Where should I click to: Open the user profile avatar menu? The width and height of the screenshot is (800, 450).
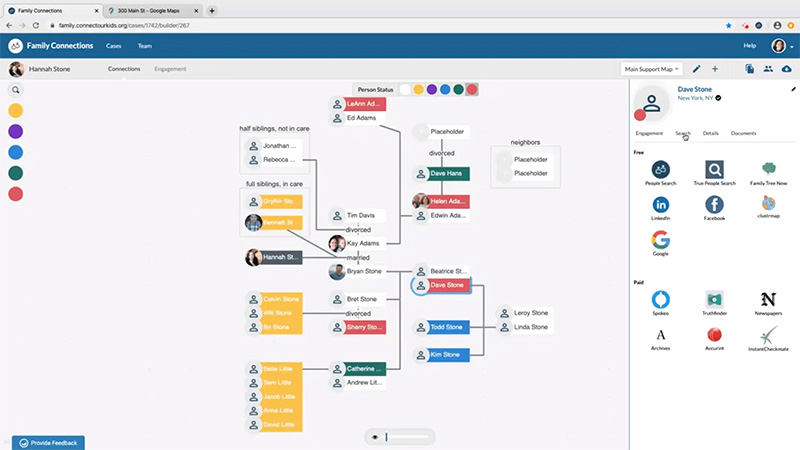pos(779,46)
